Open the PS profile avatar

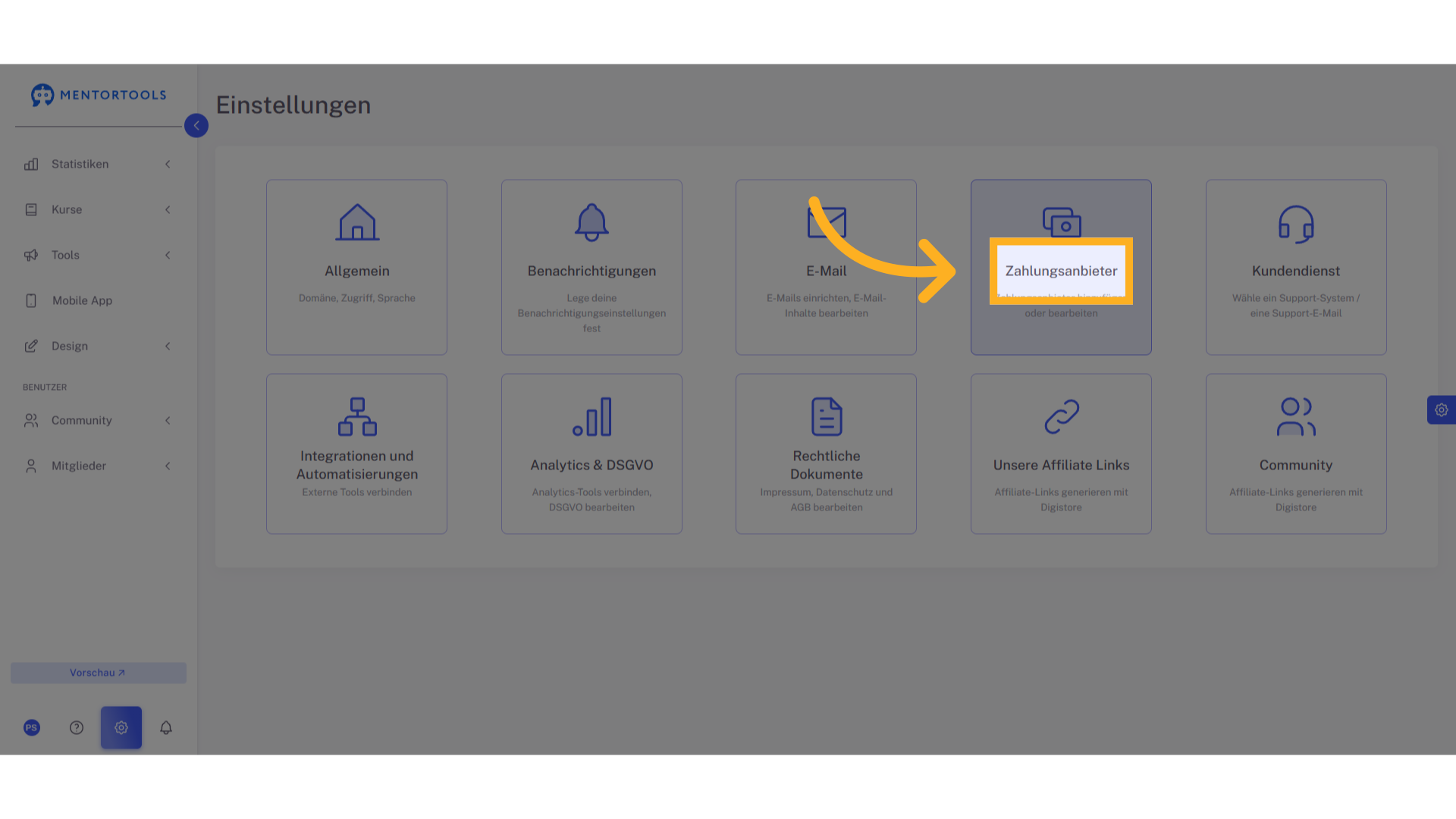[32, 728]
